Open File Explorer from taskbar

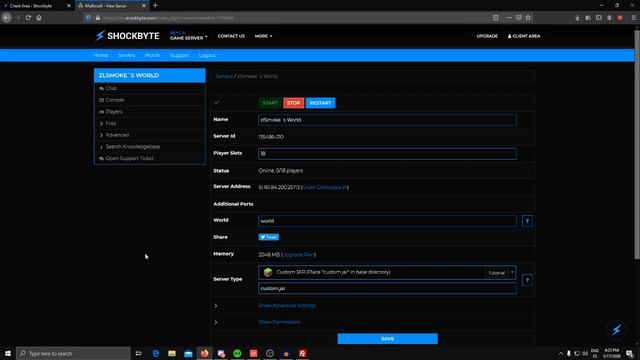tap(172, 353)
